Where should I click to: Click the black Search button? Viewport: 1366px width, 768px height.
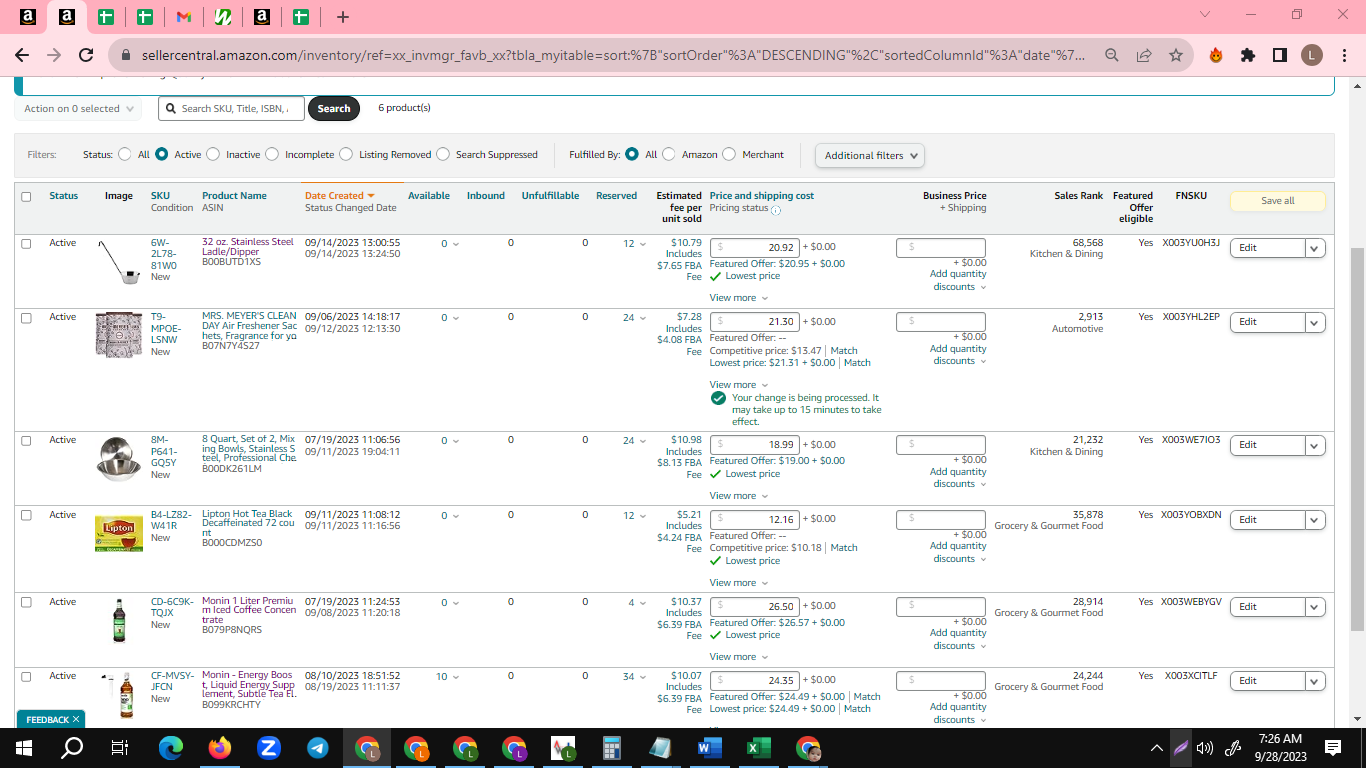(x=334, y=109)
